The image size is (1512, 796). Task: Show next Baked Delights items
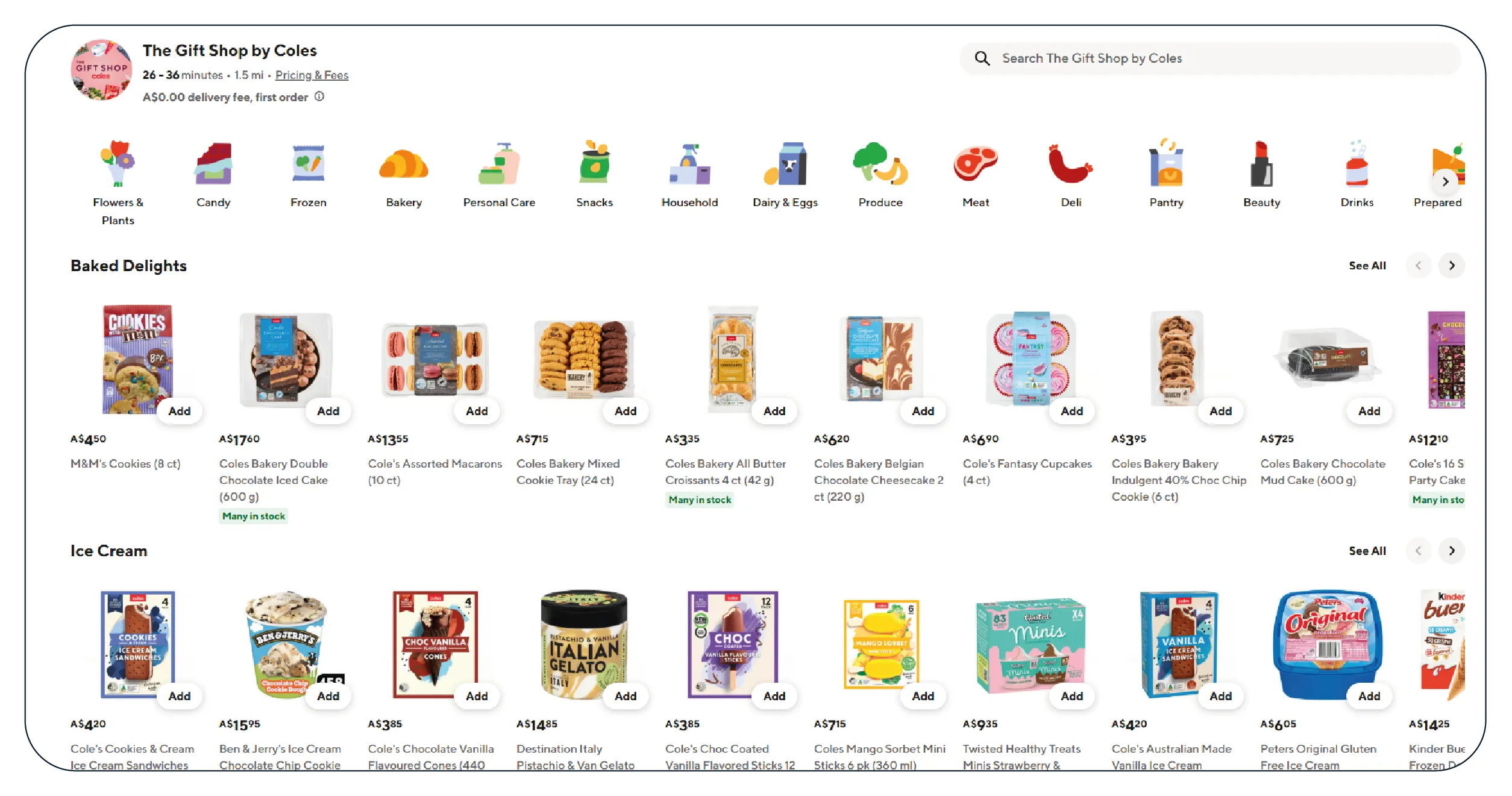point(1451,266)
